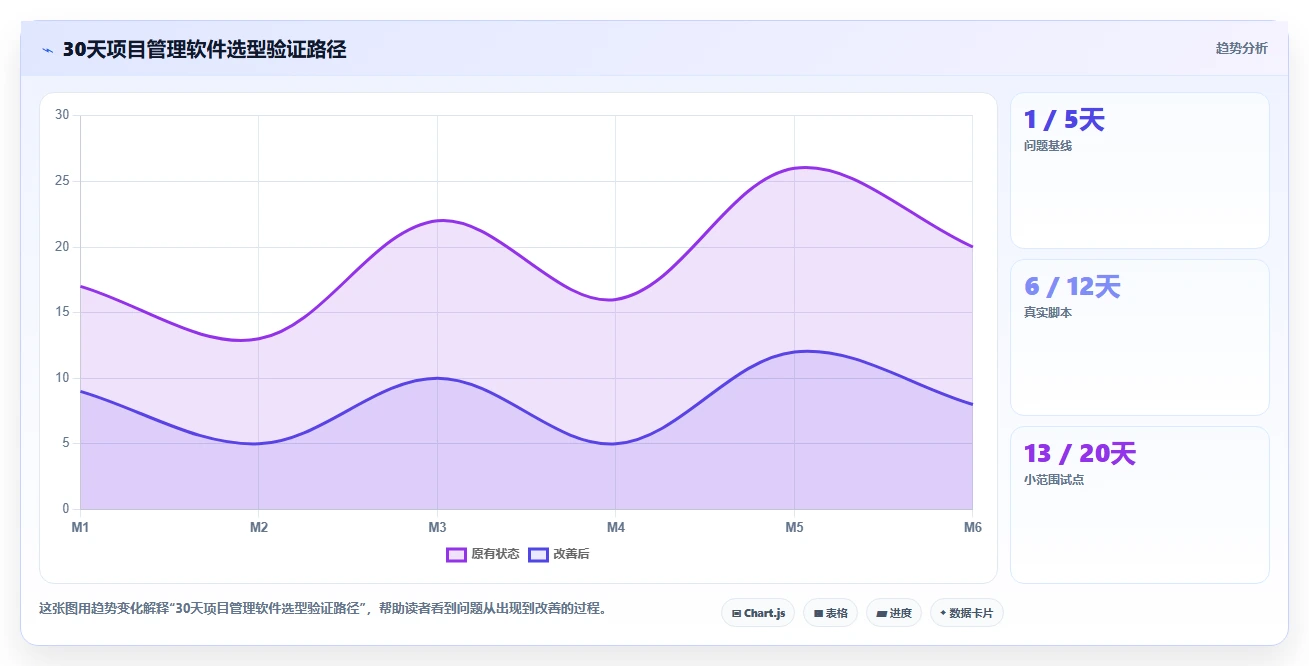Click the Chart.js chip
Viewport: 1309px width, 666px height.
tap(758, 613)
